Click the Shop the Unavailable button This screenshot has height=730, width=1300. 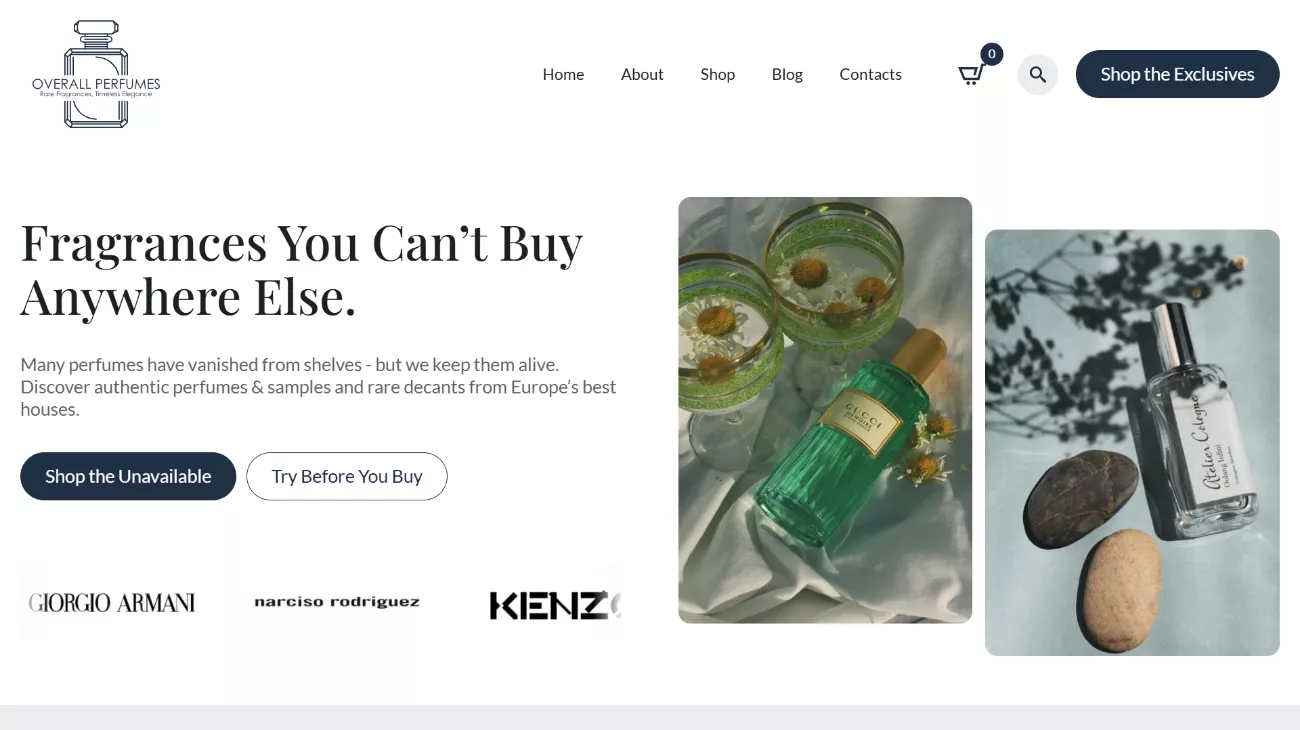pos(128,476)
